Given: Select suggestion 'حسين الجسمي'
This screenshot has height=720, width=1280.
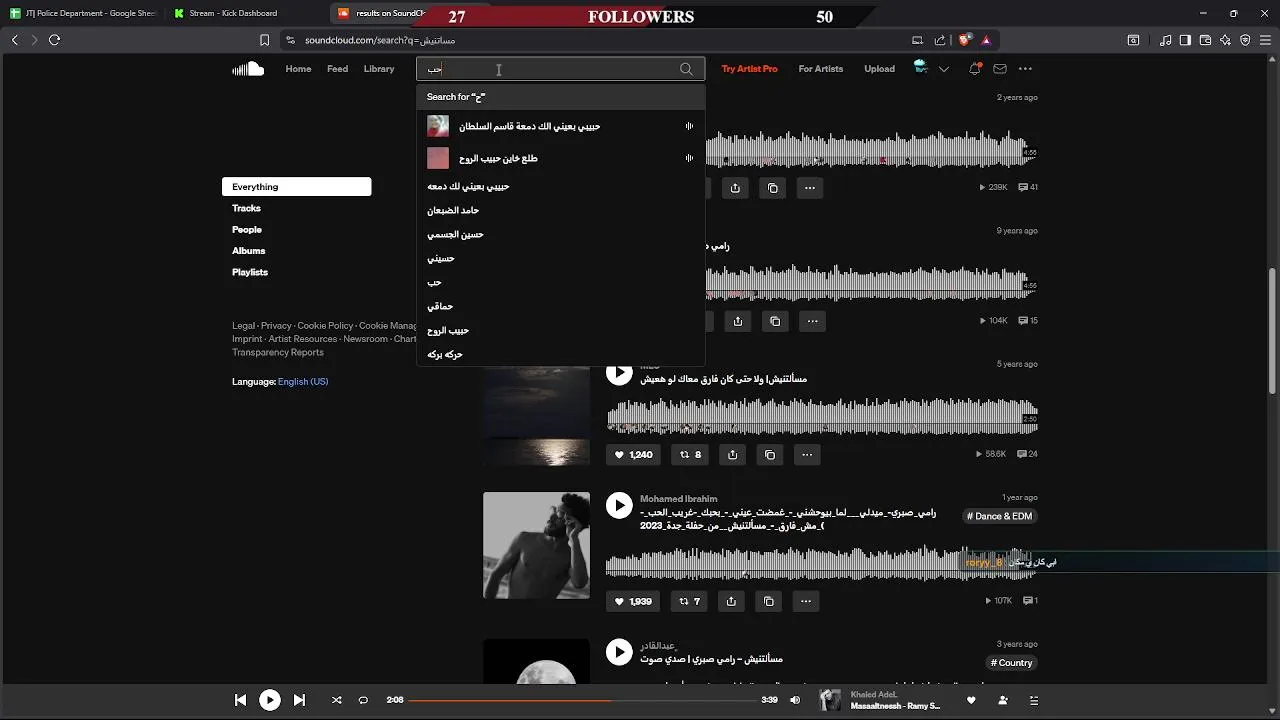Looking at the screenshot, I should tap(561, 234).
